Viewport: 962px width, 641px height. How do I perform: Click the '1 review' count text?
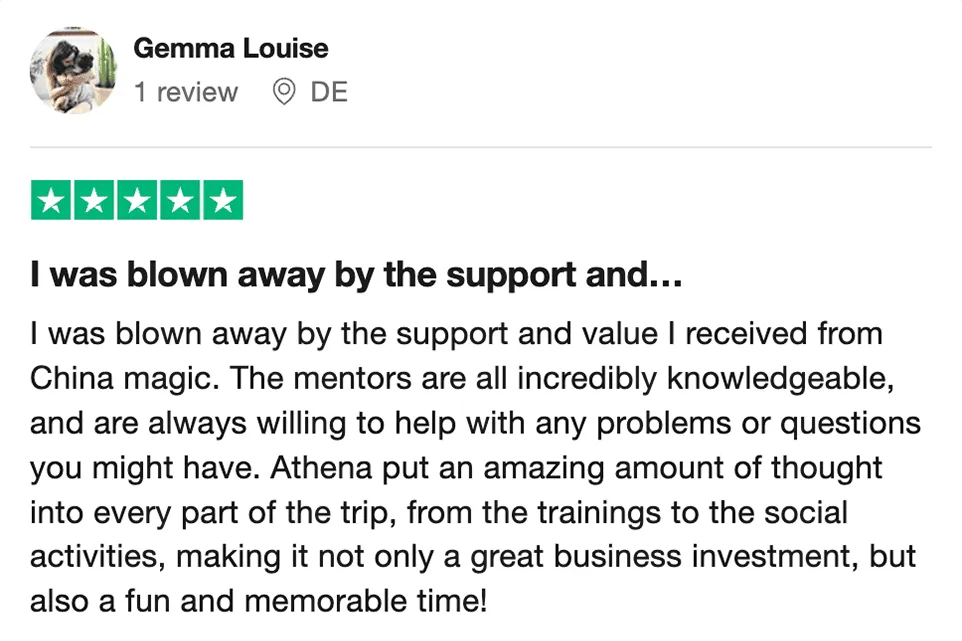[186, 93]
